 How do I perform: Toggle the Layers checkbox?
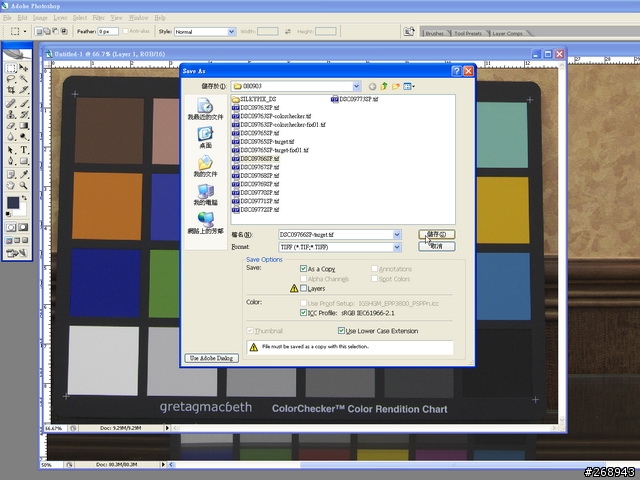coord(303,288)
